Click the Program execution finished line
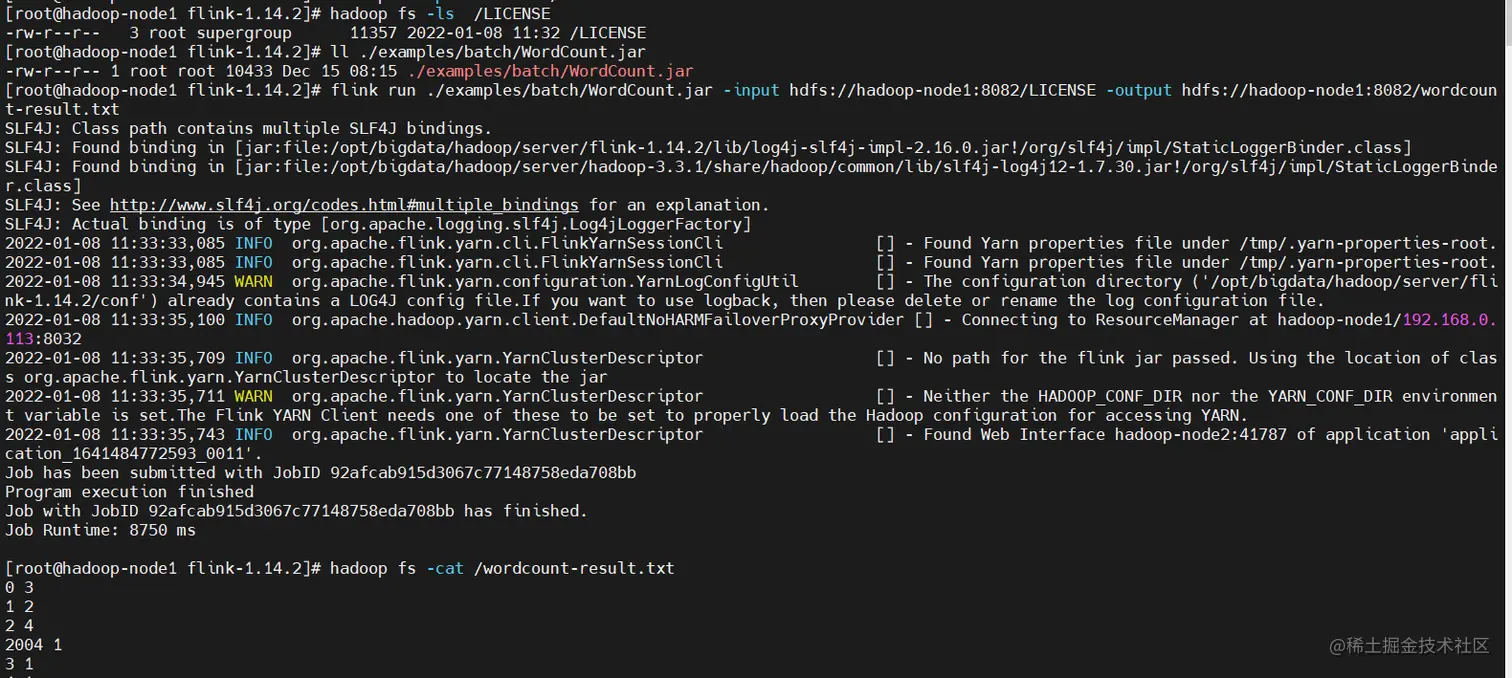The height and width of the screenshot is (678, 1512). point(130,492)
